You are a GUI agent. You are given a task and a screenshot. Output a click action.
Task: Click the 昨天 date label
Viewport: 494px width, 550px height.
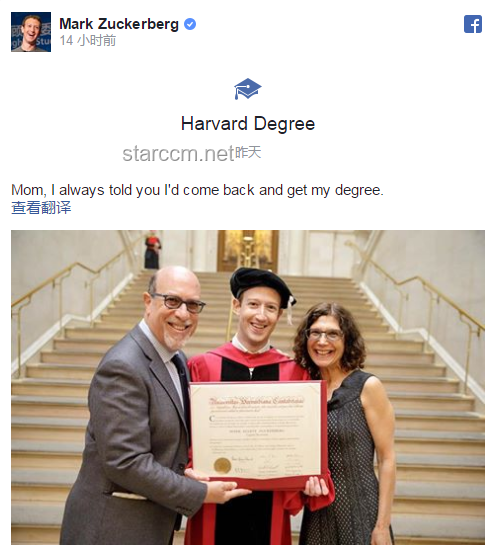click(248, 153)
